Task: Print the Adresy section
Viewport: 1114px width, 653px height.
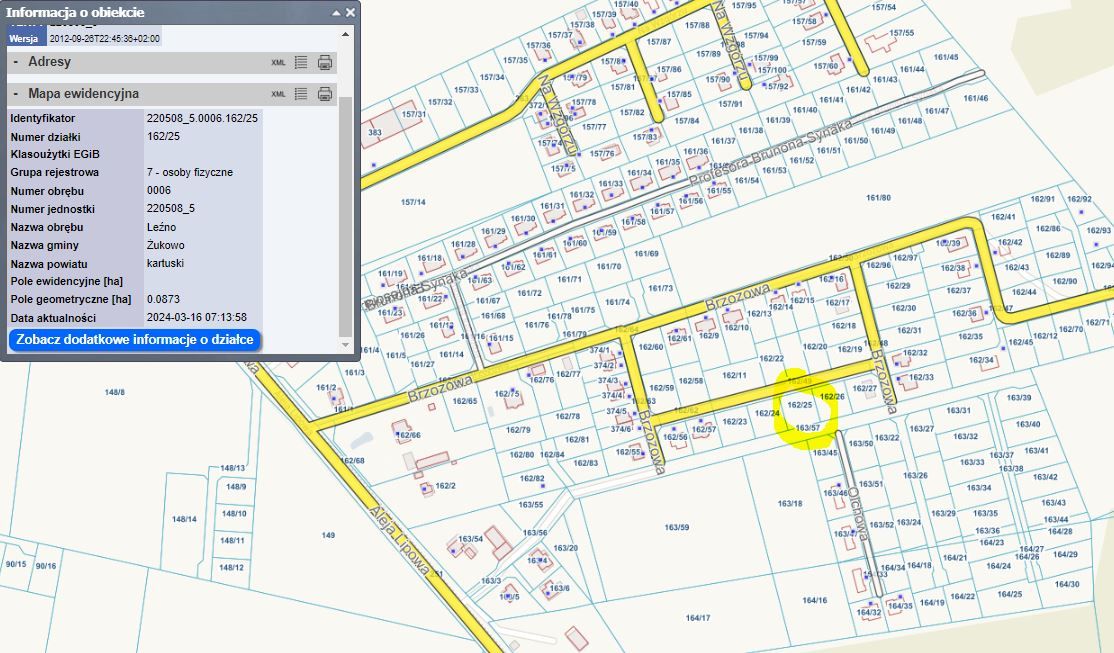Action: tap(325, 63)
